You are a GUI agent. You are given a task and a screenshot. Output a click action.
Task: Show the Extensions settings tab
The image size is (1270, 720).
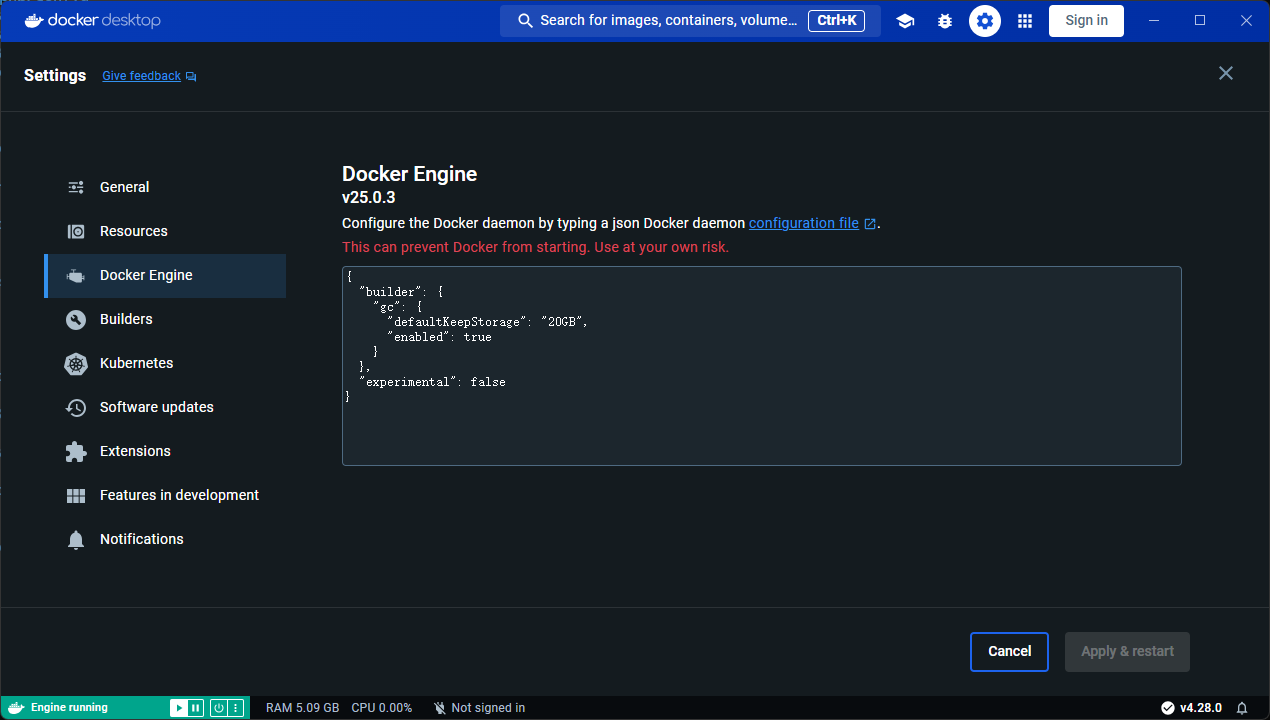[x=165, y=451]
